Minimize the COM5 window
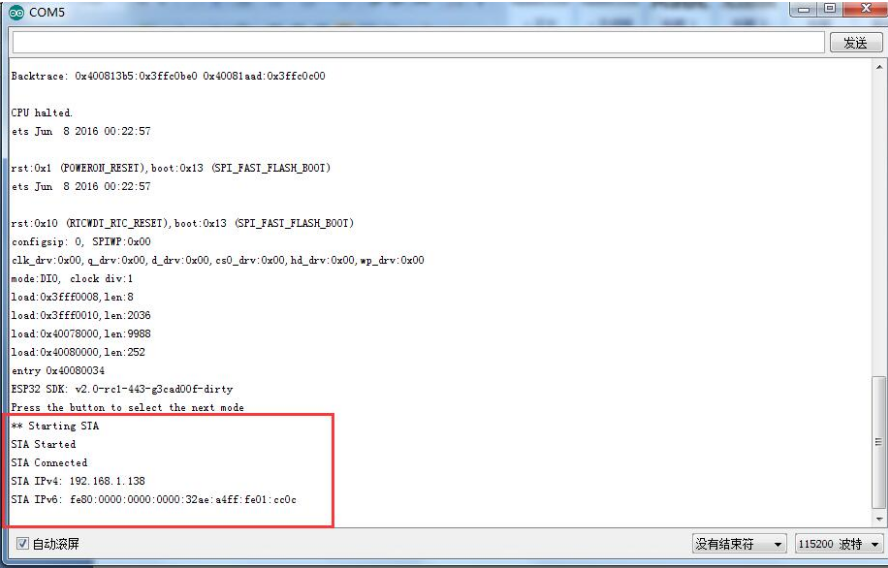 [x=803, y=8]
